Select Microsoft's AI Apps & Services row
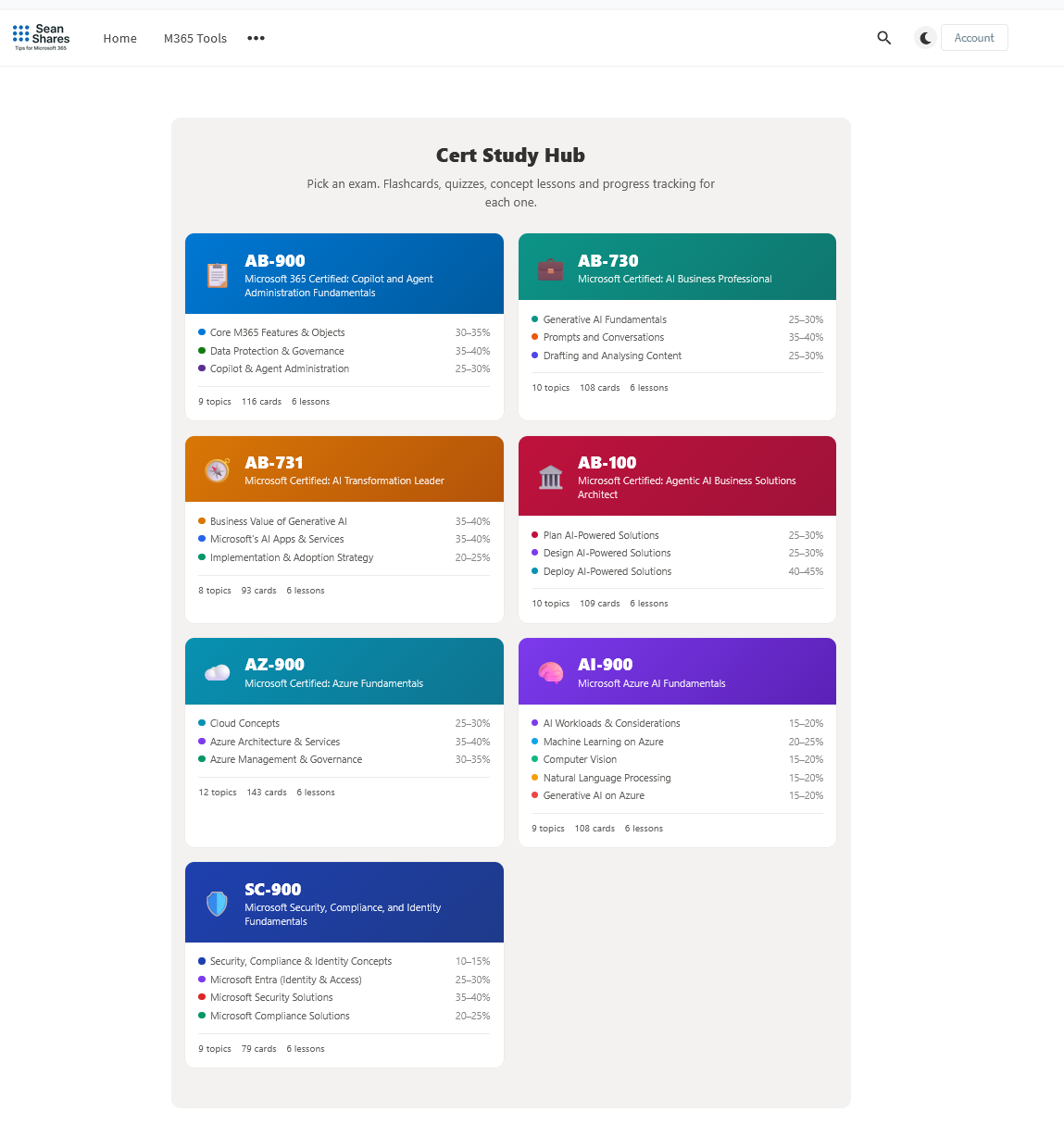The width and height of the screenshot is (1064, 1124). point(344,539)
